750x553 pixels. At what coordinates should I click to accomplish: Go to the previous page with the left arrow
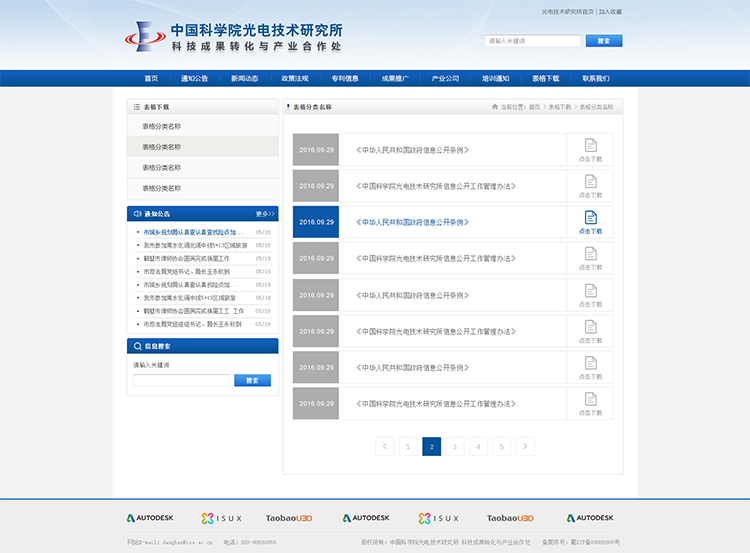[x=384, y=446]
